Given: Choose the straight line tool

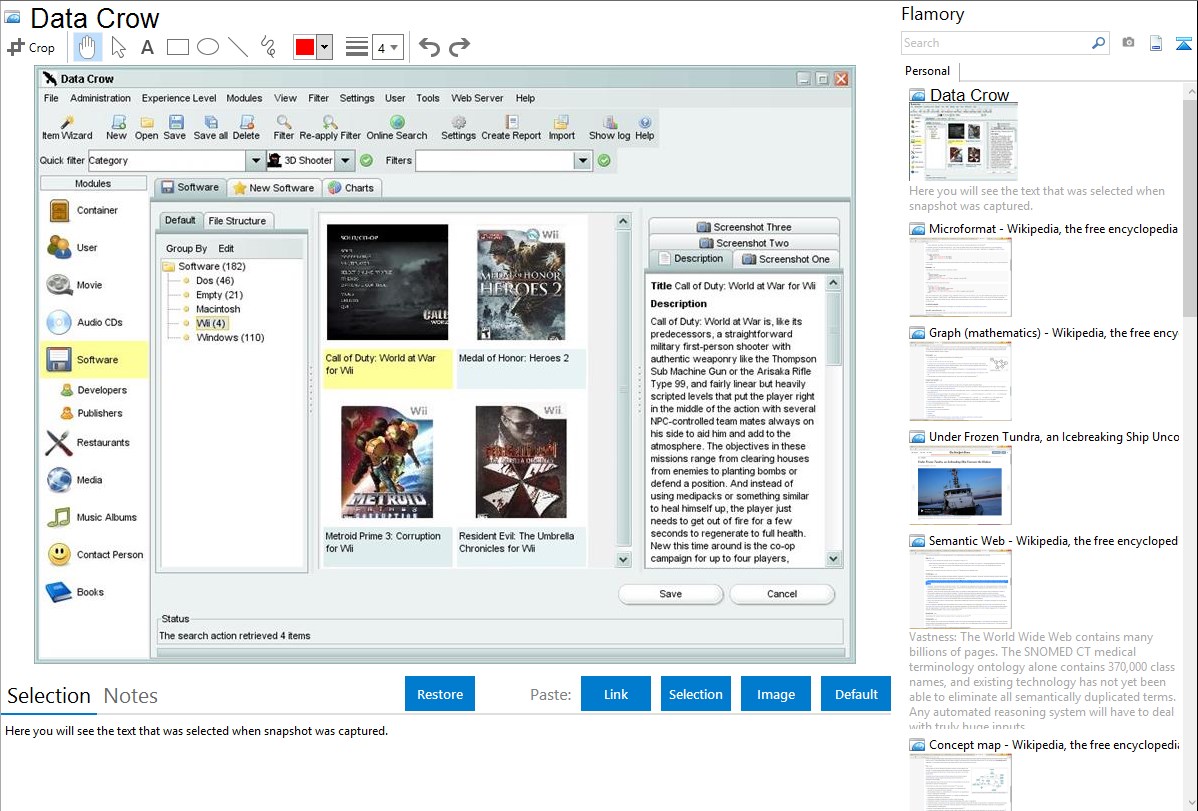Looking at the screenshot, I should click(238, 47).
